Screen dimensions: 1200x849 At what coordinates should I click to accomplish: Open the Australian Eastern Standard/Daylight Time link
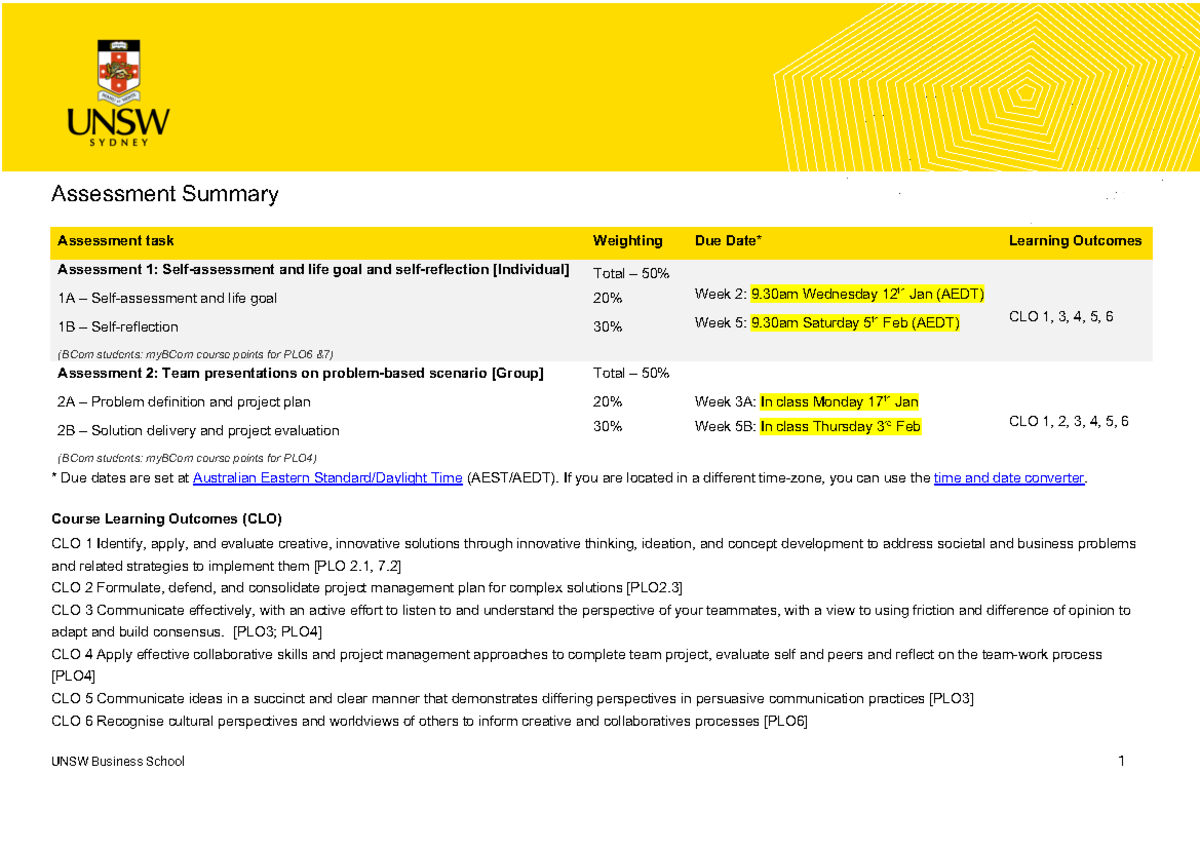327,478
